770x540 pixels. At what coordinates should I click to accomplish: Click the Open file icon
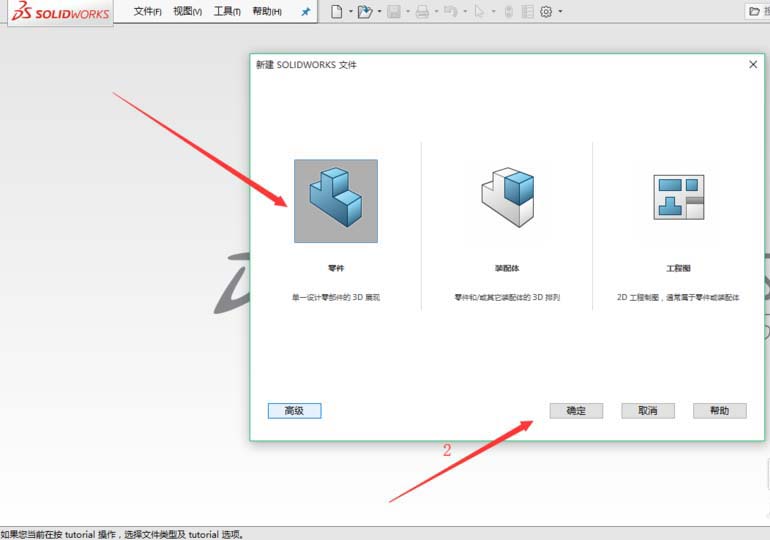coord(364,11)
